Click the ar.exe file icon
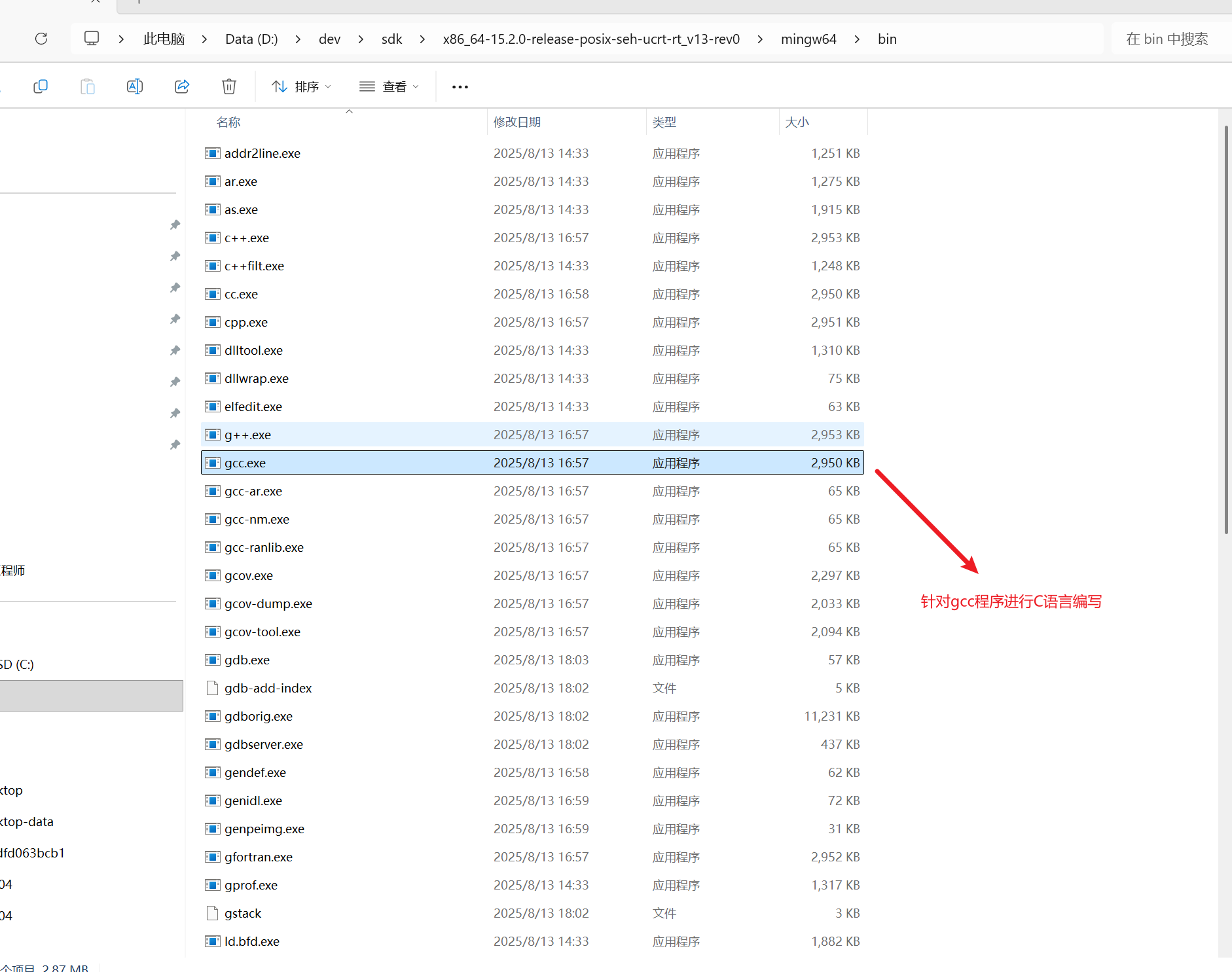The image size is (1232, 972). tap(212, 181)
